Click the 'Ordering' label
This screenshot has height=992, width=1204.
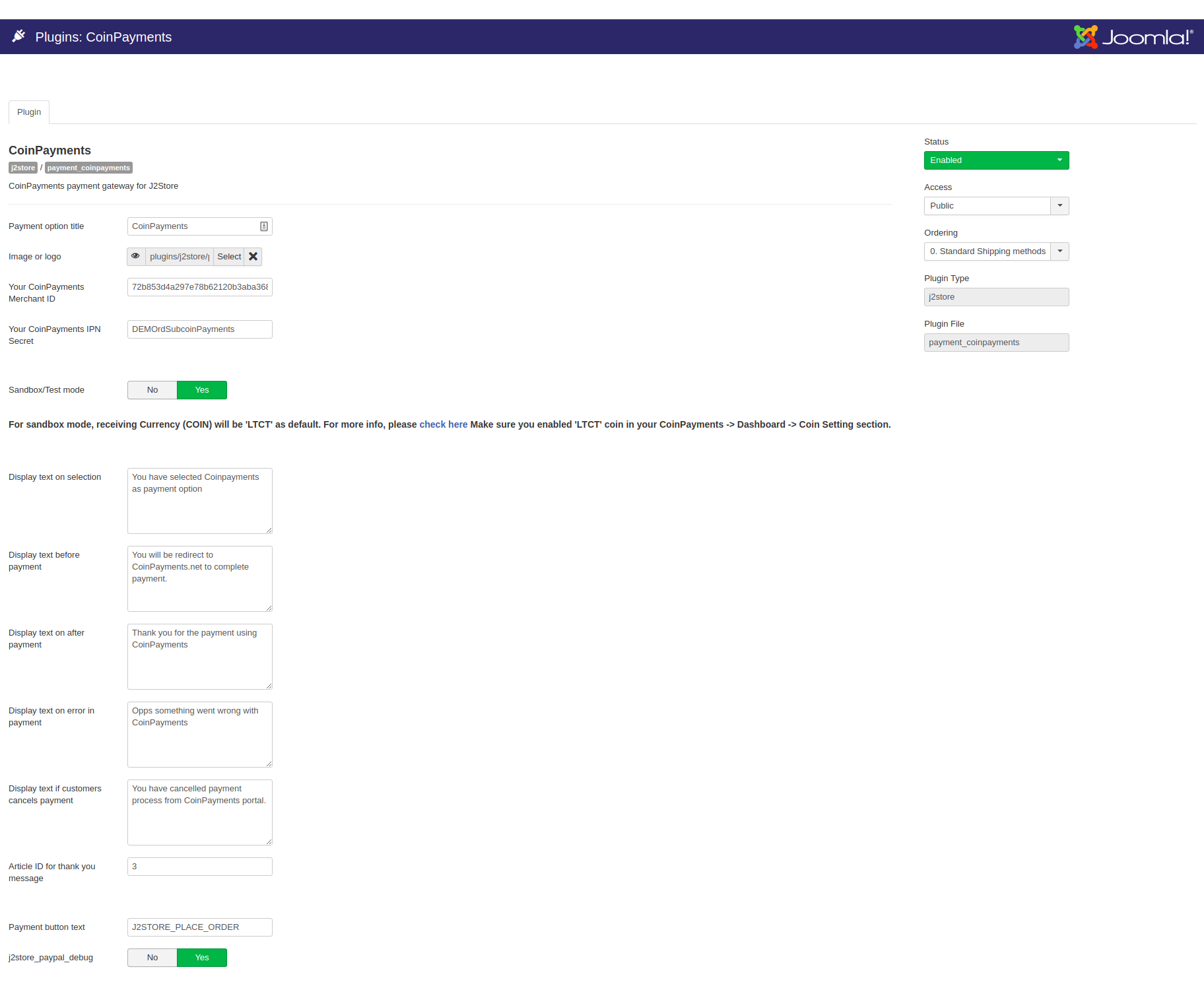click(x=941, y=233)
